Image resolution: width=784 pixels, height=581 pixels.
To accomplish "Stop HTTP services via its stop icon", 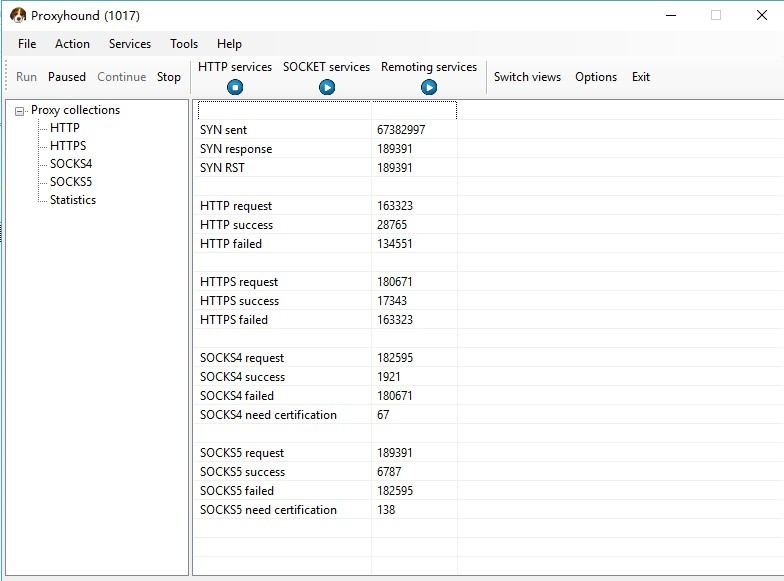I will (235, 88).
